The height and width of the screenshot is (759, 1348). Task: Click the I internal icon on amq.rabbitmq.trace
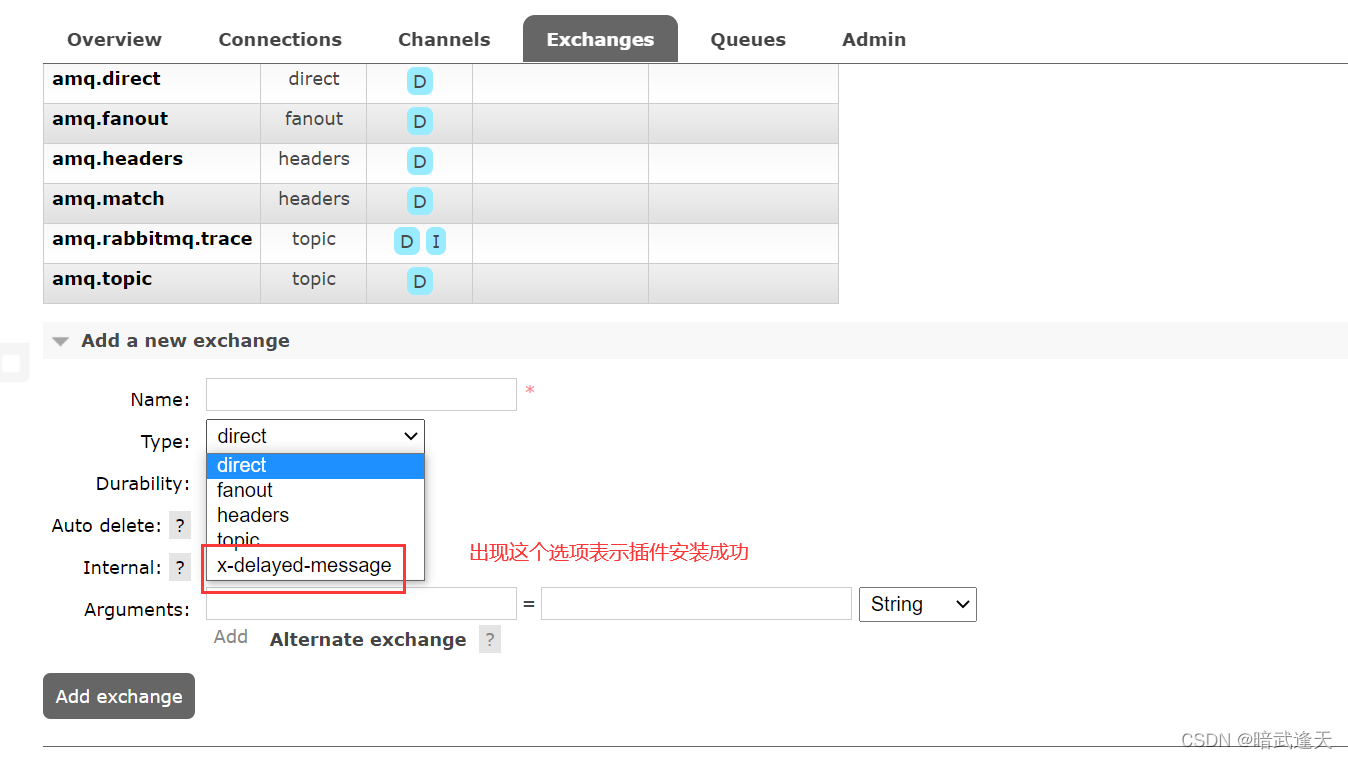click(434, 241)
